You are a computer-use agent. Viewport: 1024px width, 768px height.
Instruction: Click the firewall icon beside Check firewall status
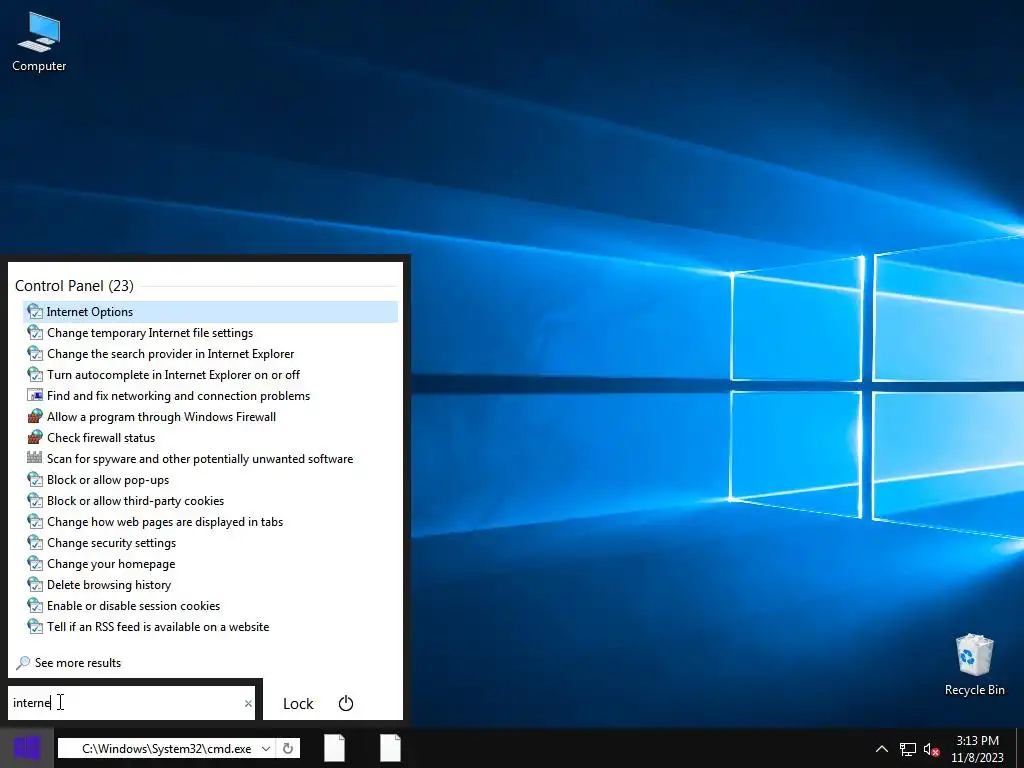click(x=35, y=438)
